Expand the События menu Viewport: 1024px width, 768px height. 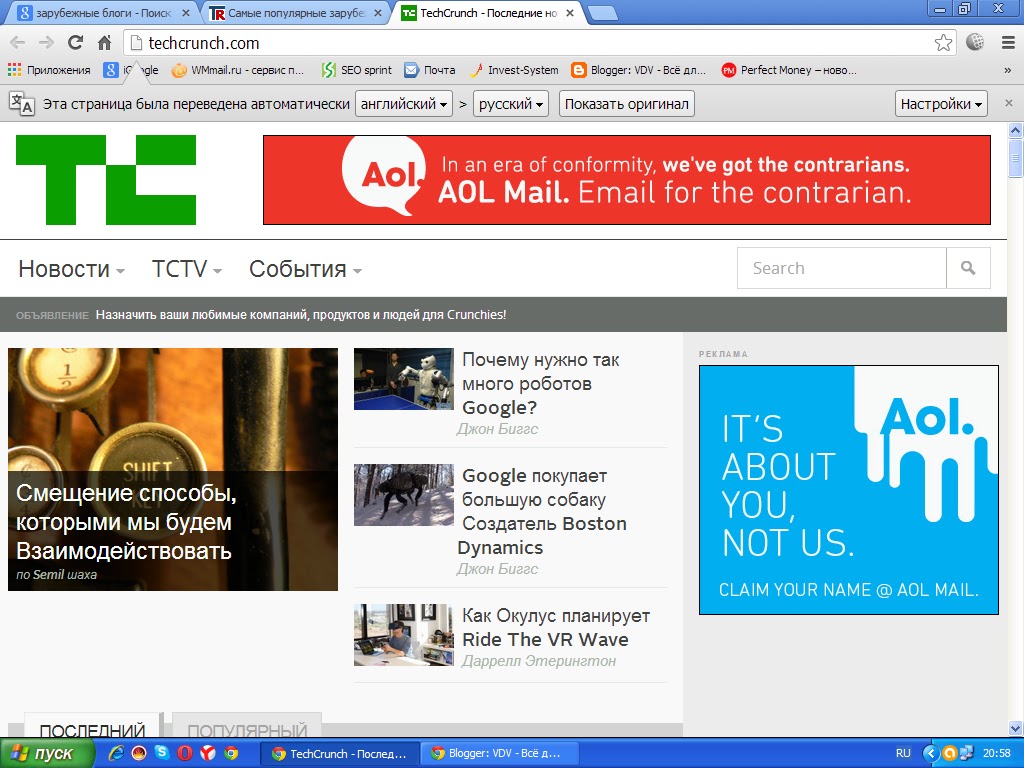pyautogui.click(x=305, y=268)
